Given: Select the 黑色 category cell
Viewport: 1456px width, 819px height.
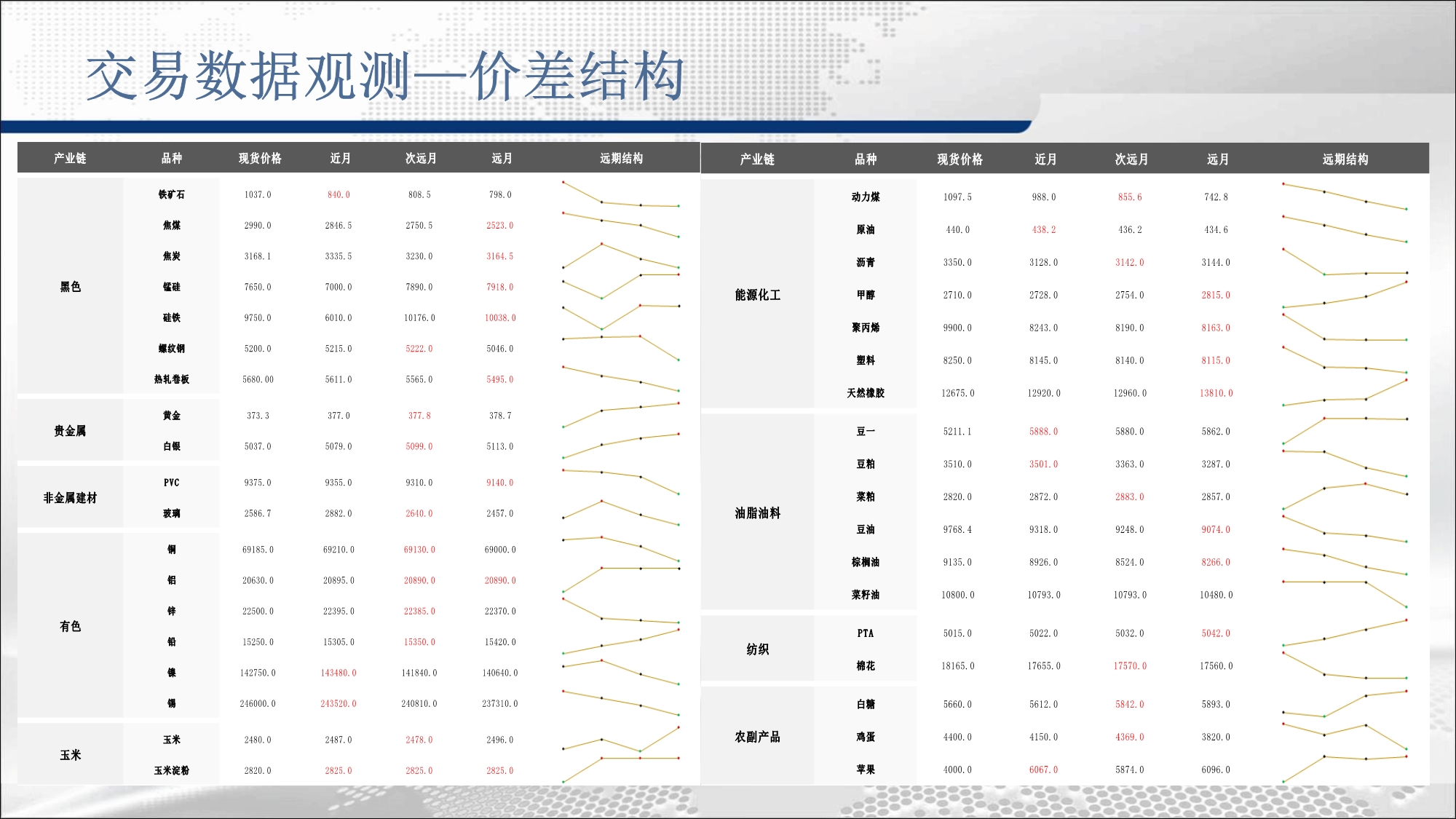Looking at the screenshot, I should [x=71, y=286].
